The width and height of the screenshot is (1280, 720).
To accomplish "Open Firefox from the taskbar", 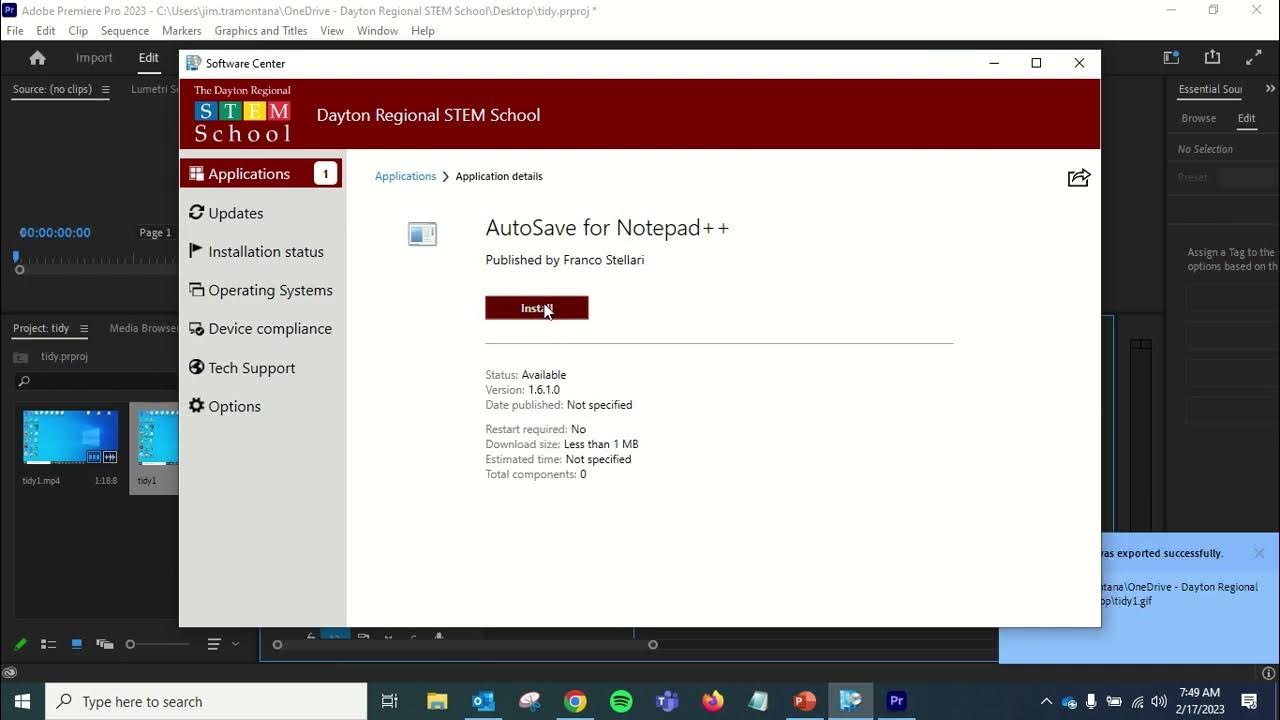I will click(713, 701).
